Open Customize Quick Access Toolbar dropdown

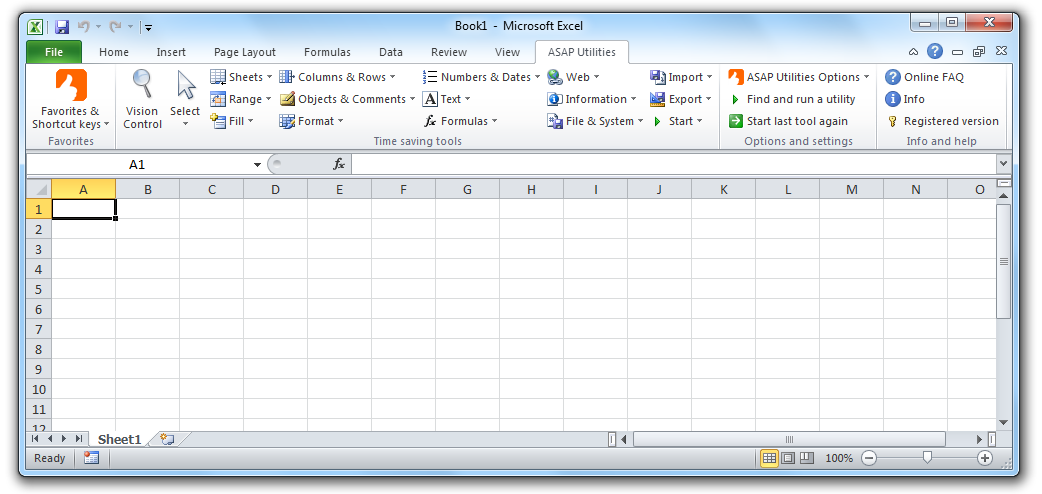tap(148, 27)
